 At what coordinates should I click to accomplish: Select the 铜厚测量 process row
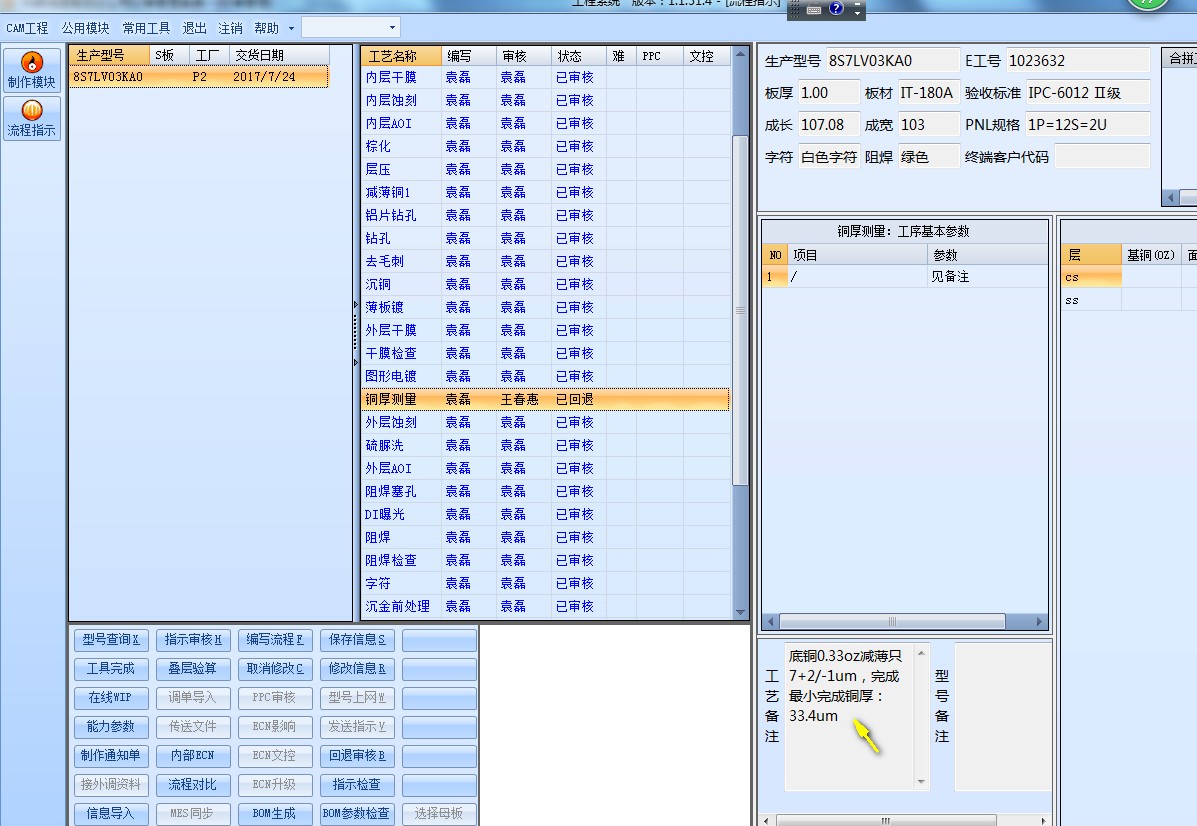pos(545,399)
